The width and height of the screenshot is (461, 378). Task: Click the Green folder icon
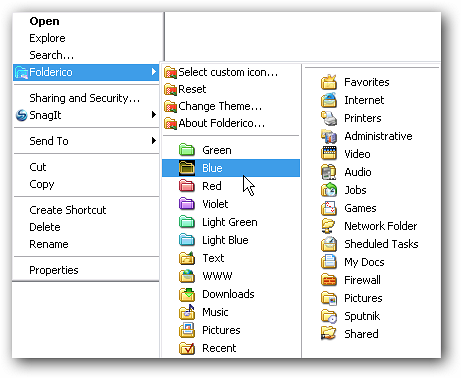(x=187, y=150)
